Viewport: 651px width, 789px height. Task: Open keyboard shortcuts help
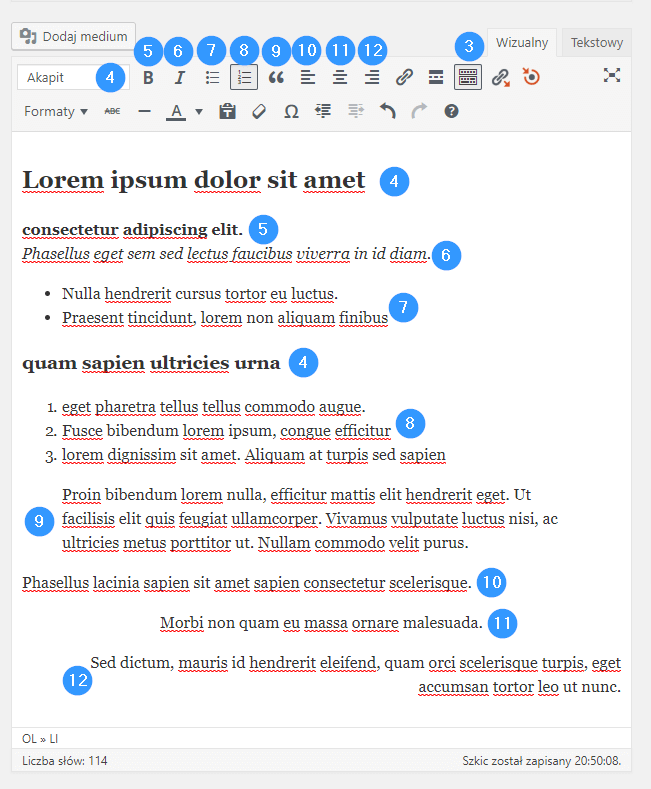(x=451, y=111)
